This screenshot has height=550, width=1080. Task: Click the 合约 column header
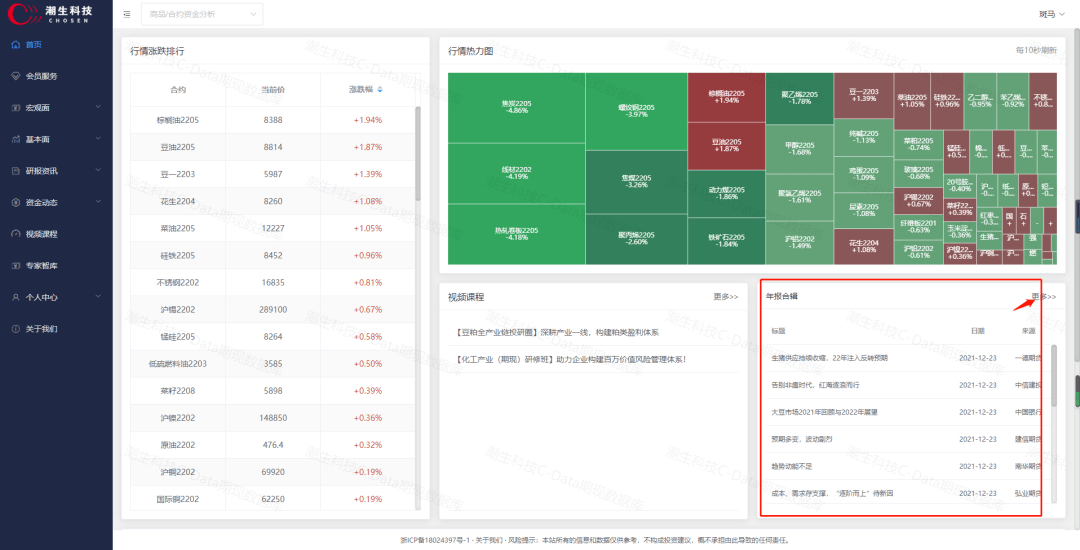(x=178, y=90)
